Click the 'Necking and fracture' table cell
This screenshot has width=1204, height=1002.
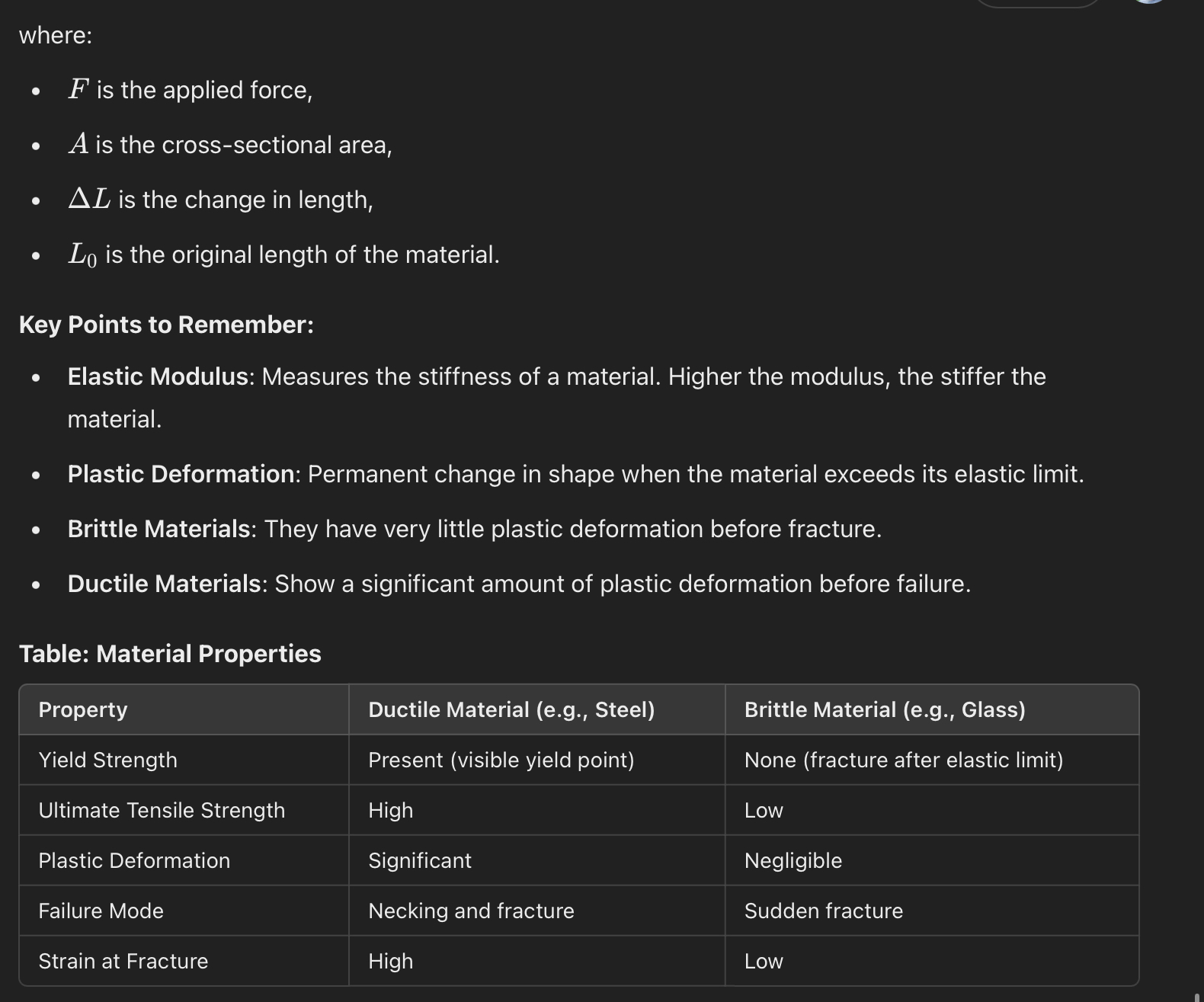[x=471, y=911]
